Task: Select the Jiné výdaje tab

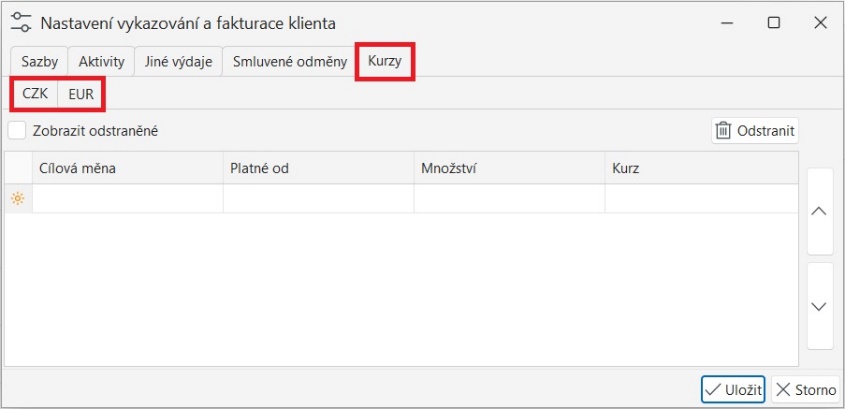Action: [177, 62]
